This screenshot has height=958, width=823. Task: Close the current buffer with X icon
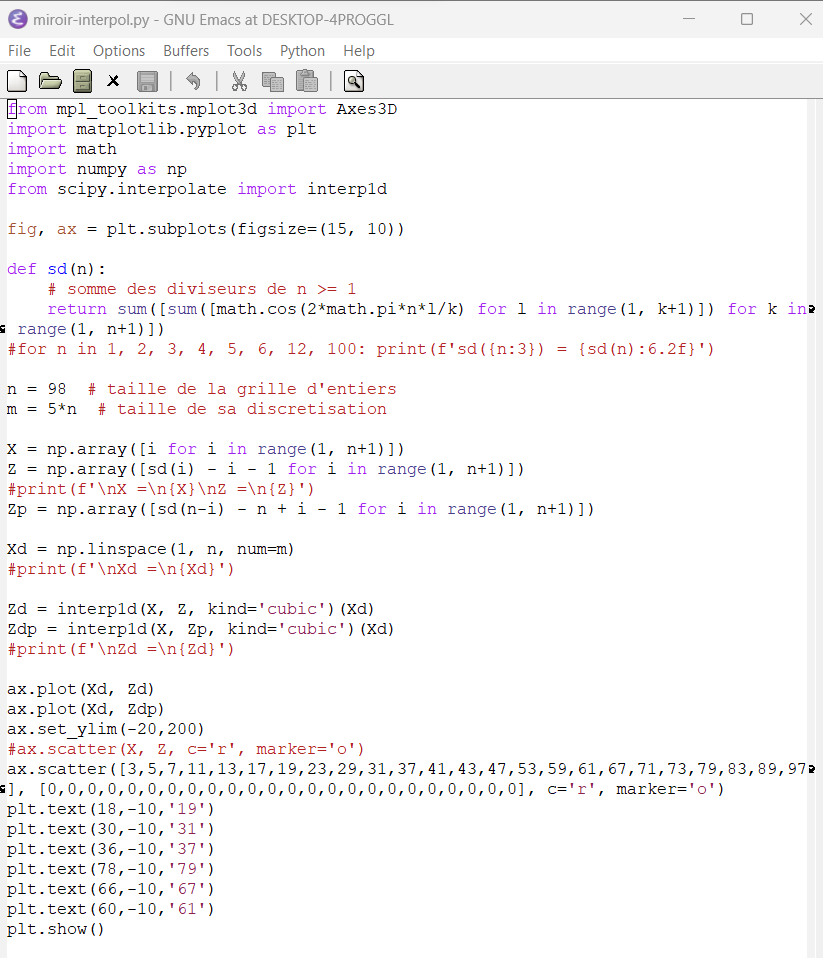pyautogui.click(x=114, y=81)
